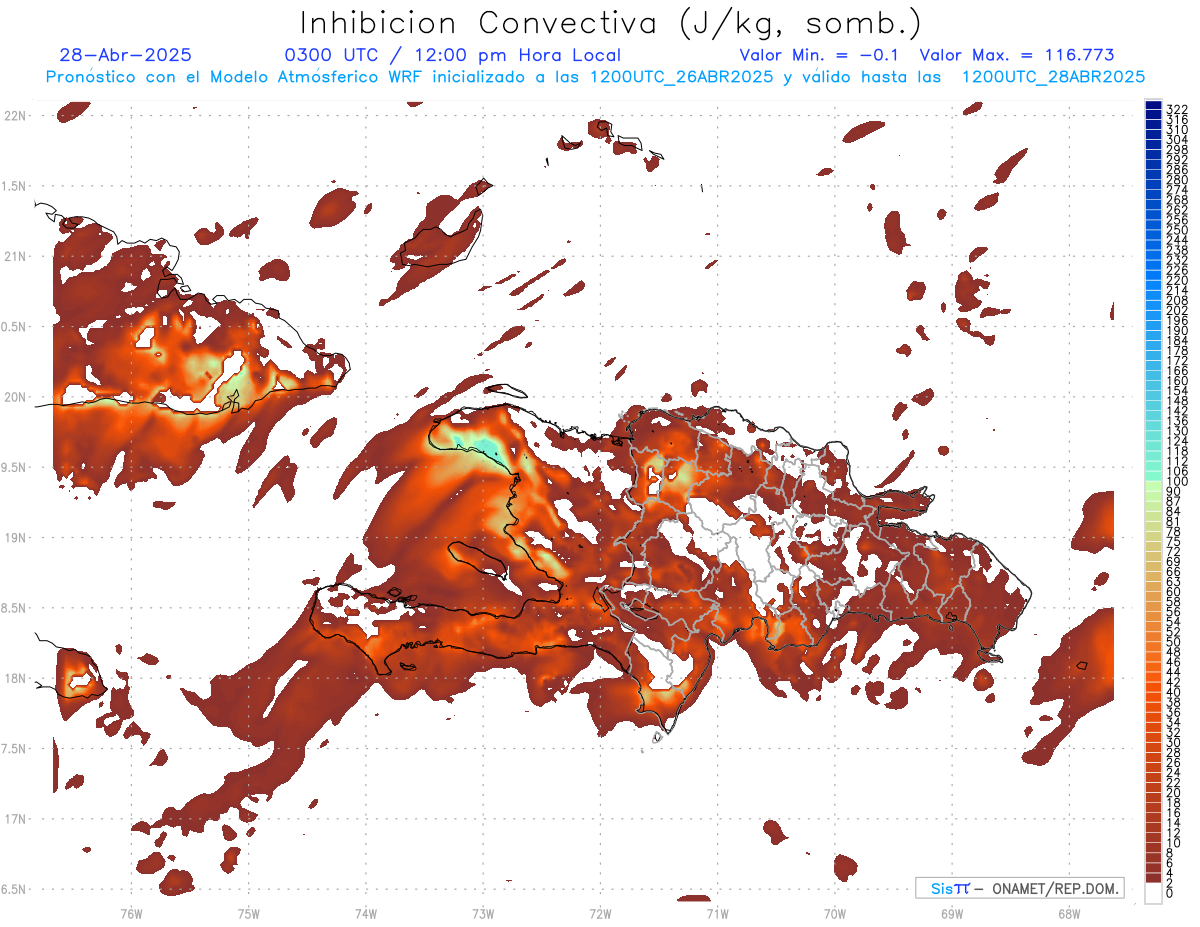Click the '75W' longitude label
This screenshot has width=1200, height=927.
tap(248, 913)
